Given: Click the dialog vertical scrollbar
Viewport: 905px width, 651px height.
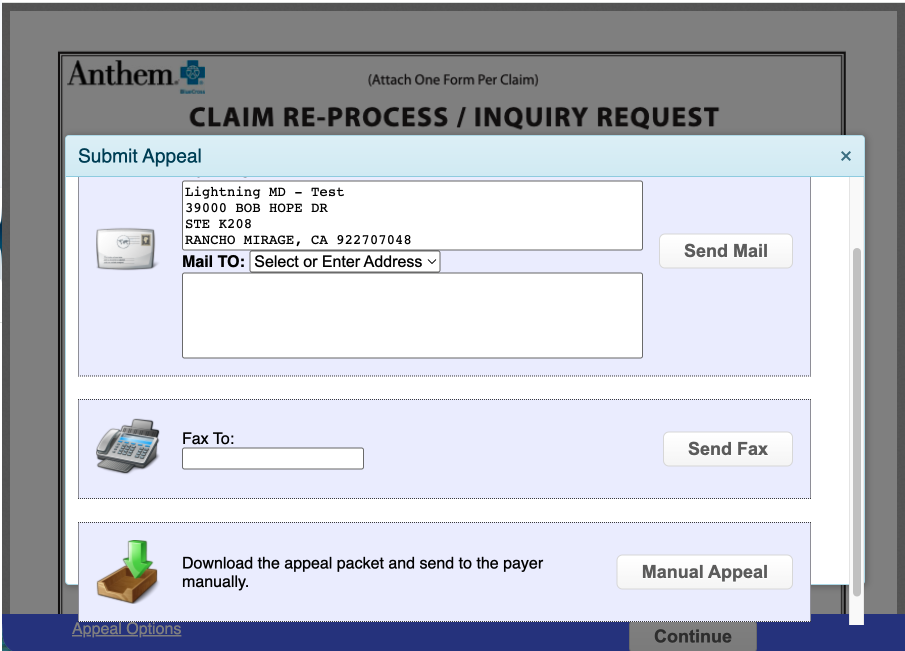Looking at the screenshot, I should pos(857,421).
